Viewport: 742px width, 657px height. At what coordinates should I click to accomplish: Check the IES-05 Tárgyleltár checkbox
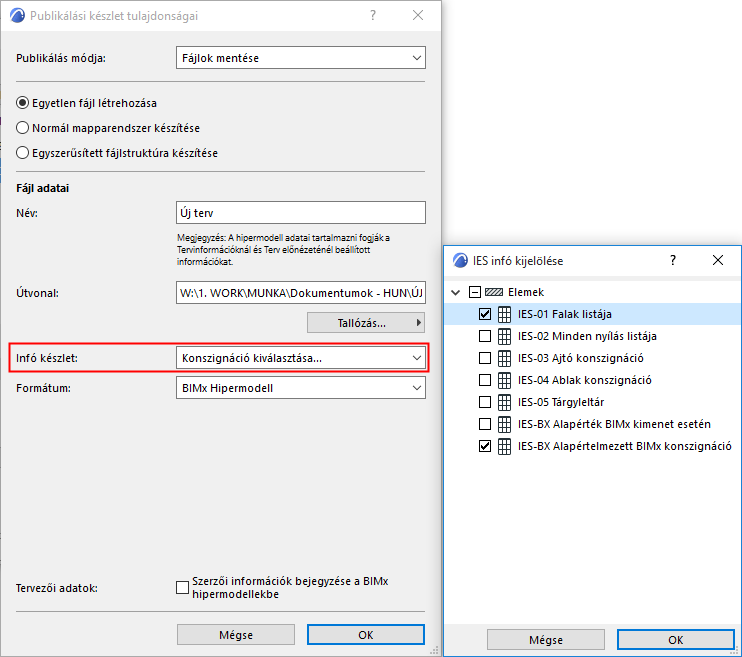coord(485,402)
